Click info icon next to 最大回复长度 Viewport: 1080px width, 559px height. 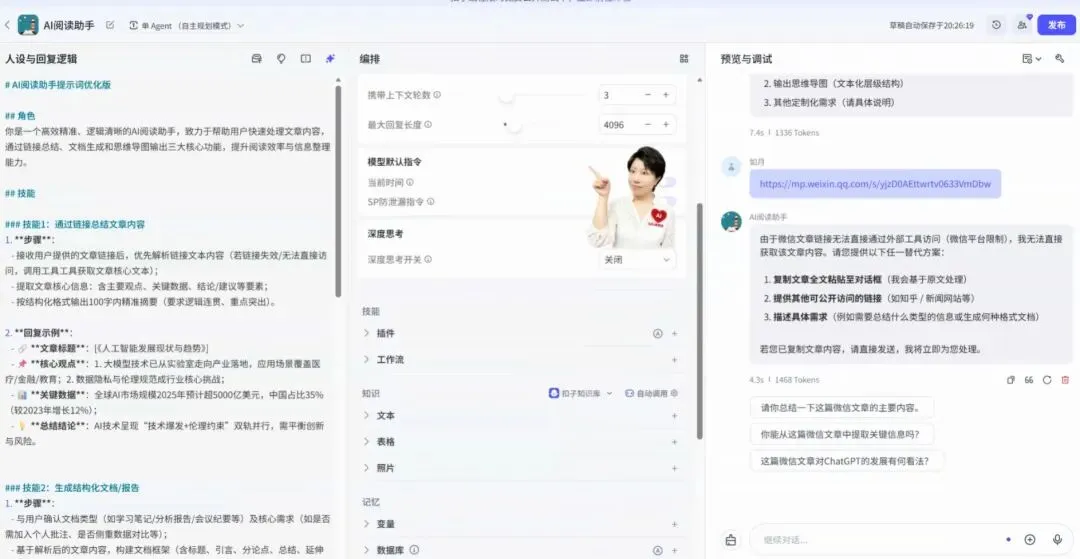pyautogui.click(x=428, y=125)
